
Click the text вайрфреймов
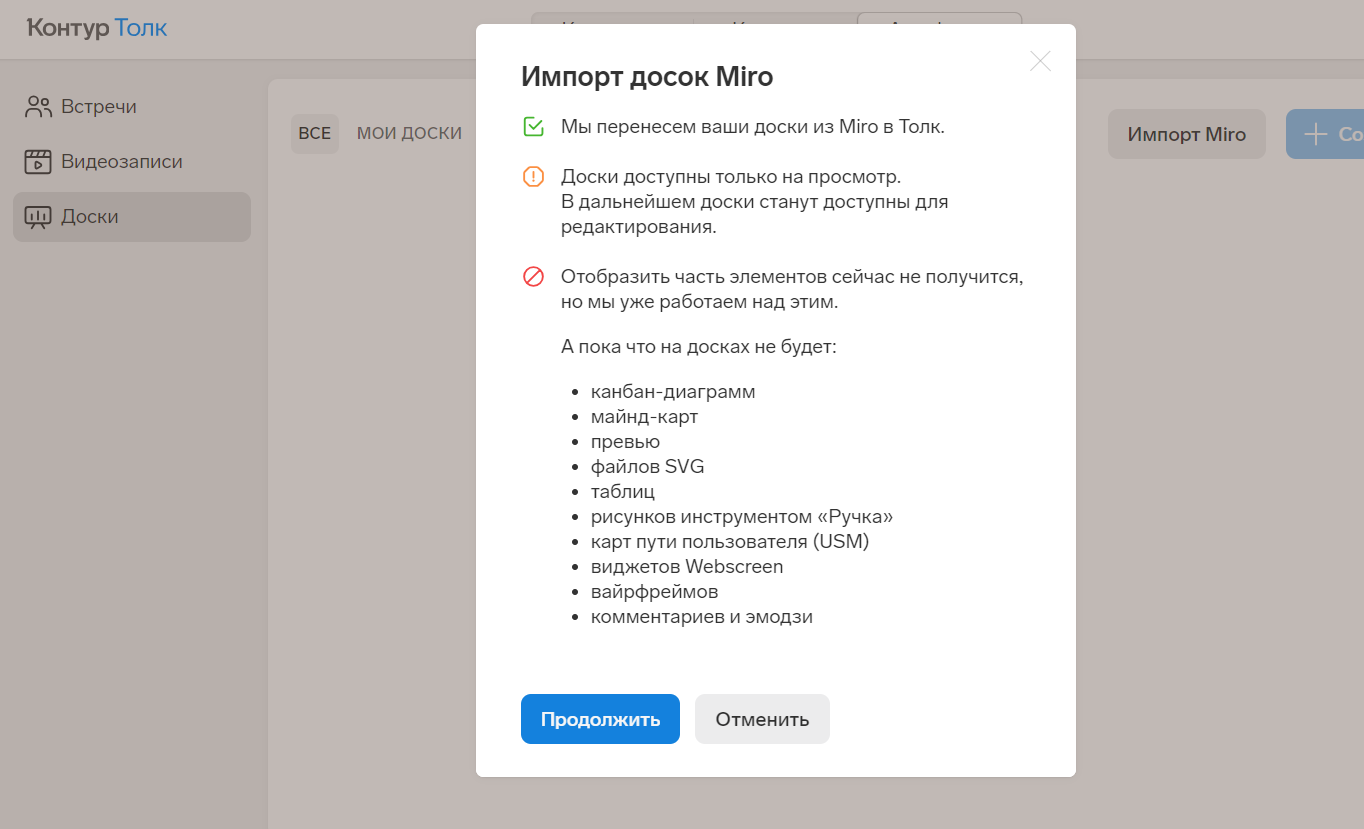[x=654, y=592]
